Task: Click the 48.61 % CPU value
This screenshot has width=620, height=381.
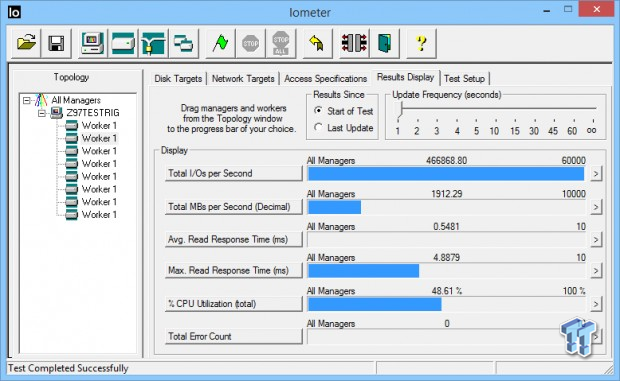Action: (446, 291)
